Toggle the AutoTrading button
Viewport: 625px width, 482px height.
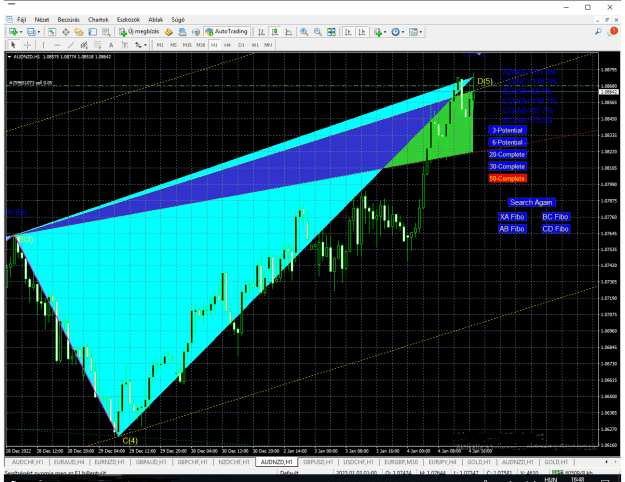226,31
